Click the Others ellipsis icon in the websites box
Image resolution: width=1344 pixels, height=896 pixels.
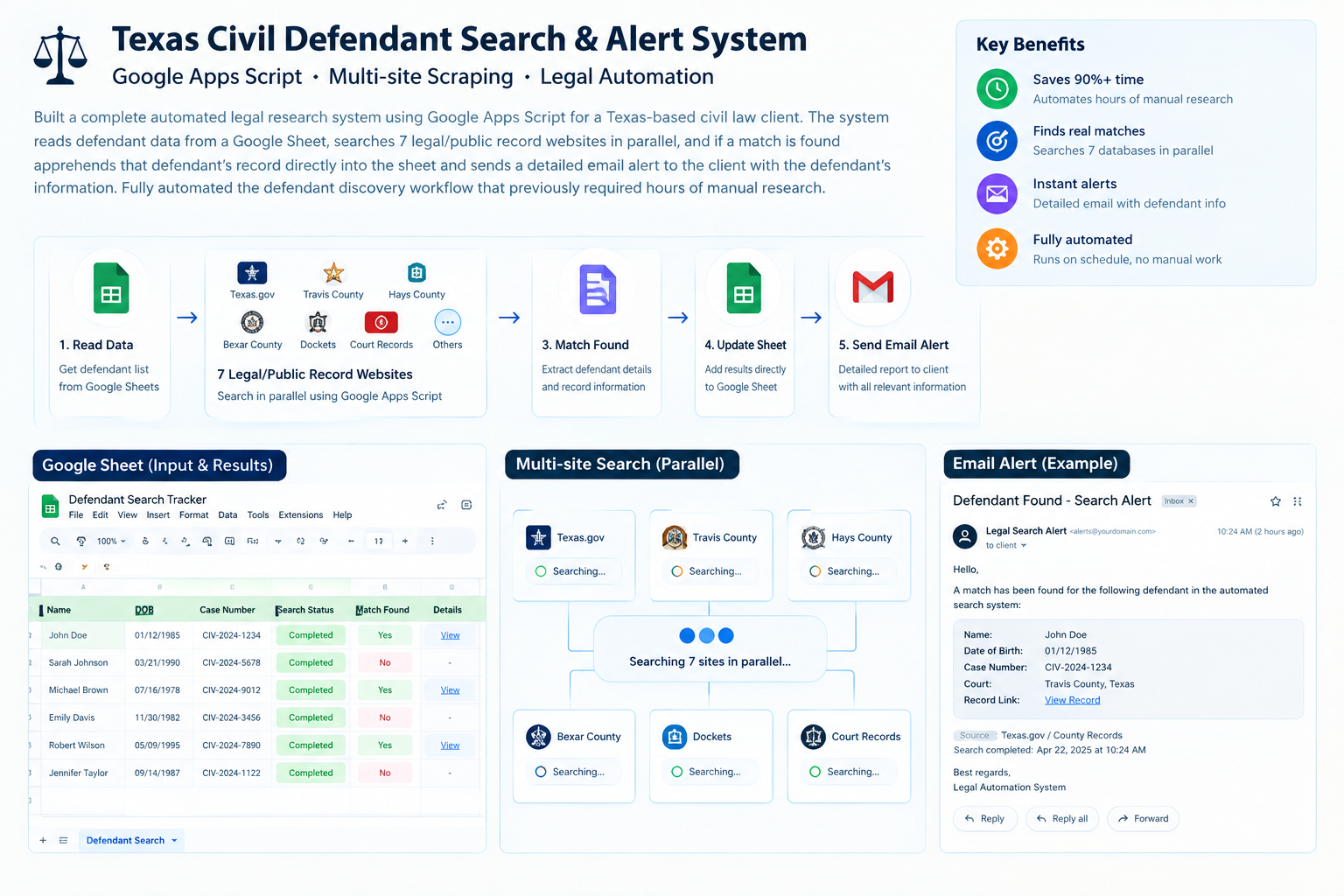pos(447,322)
